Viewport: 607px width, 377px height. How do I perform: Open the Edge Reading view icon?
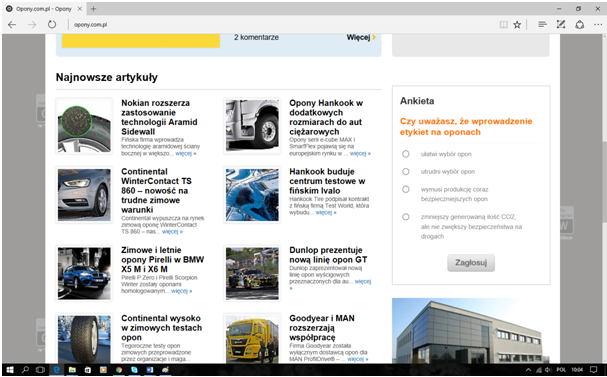[x=503, y=25]
